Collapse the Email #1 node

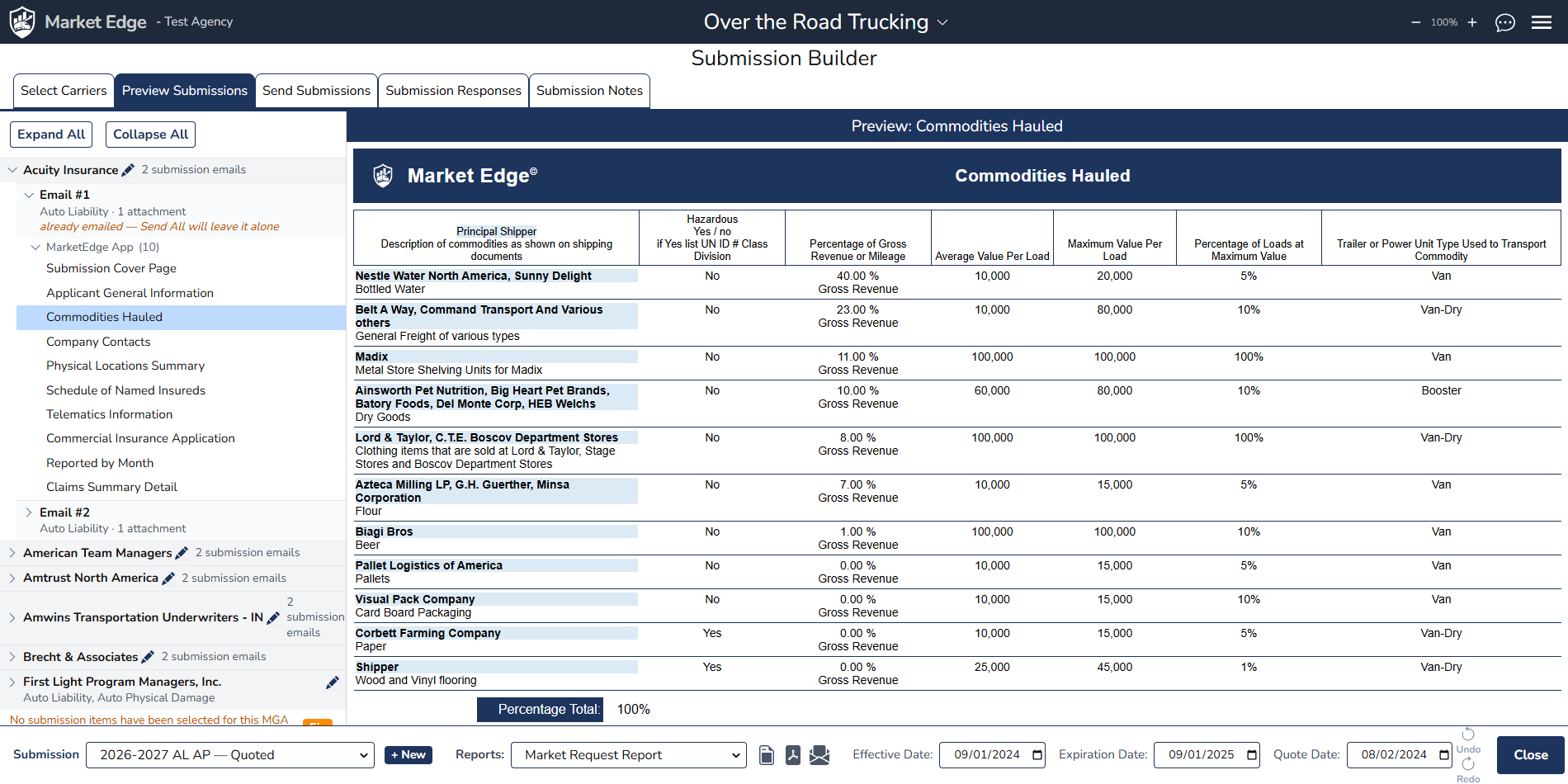pos(29,195)
